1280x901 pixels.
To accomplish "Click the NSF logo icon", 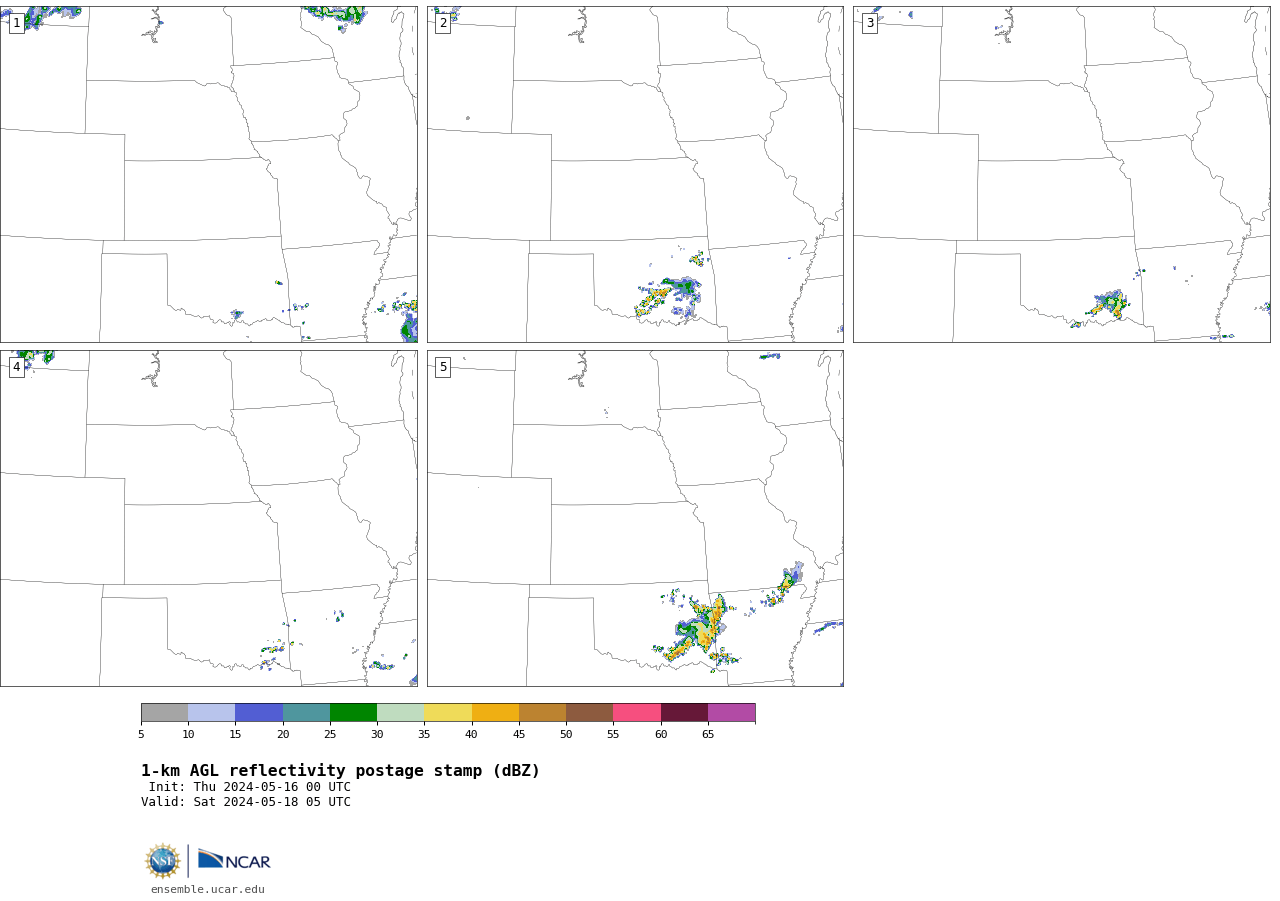I will tap(162, 861).
